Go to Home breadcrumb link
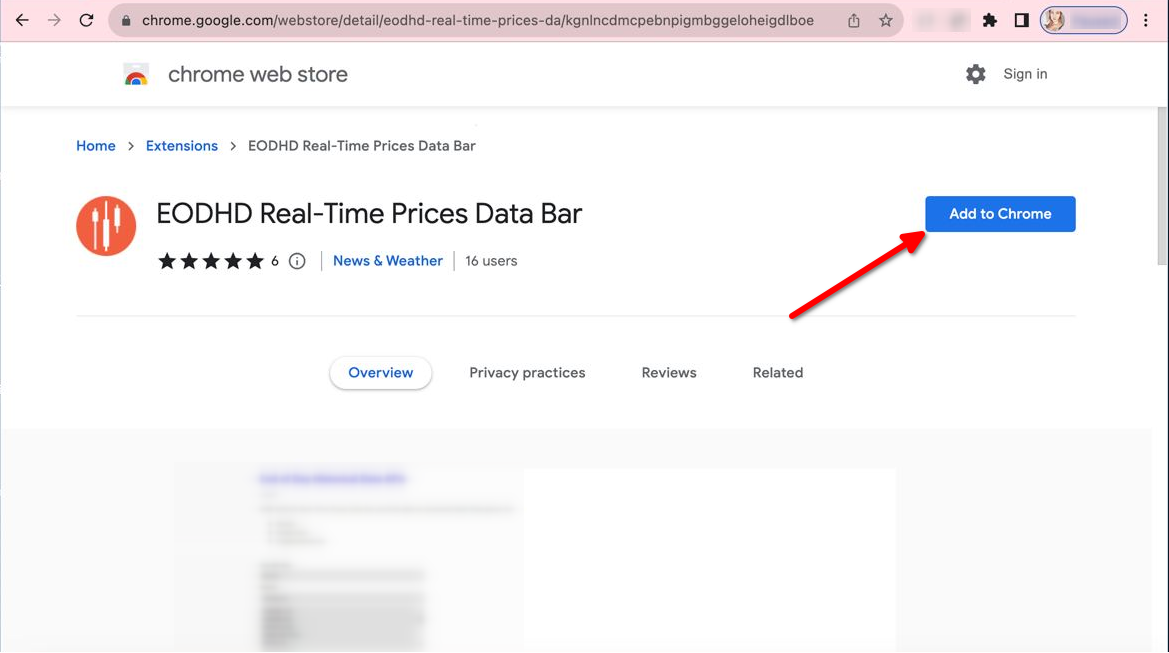This screenshot has width=1169, height=653. (95, 146)
